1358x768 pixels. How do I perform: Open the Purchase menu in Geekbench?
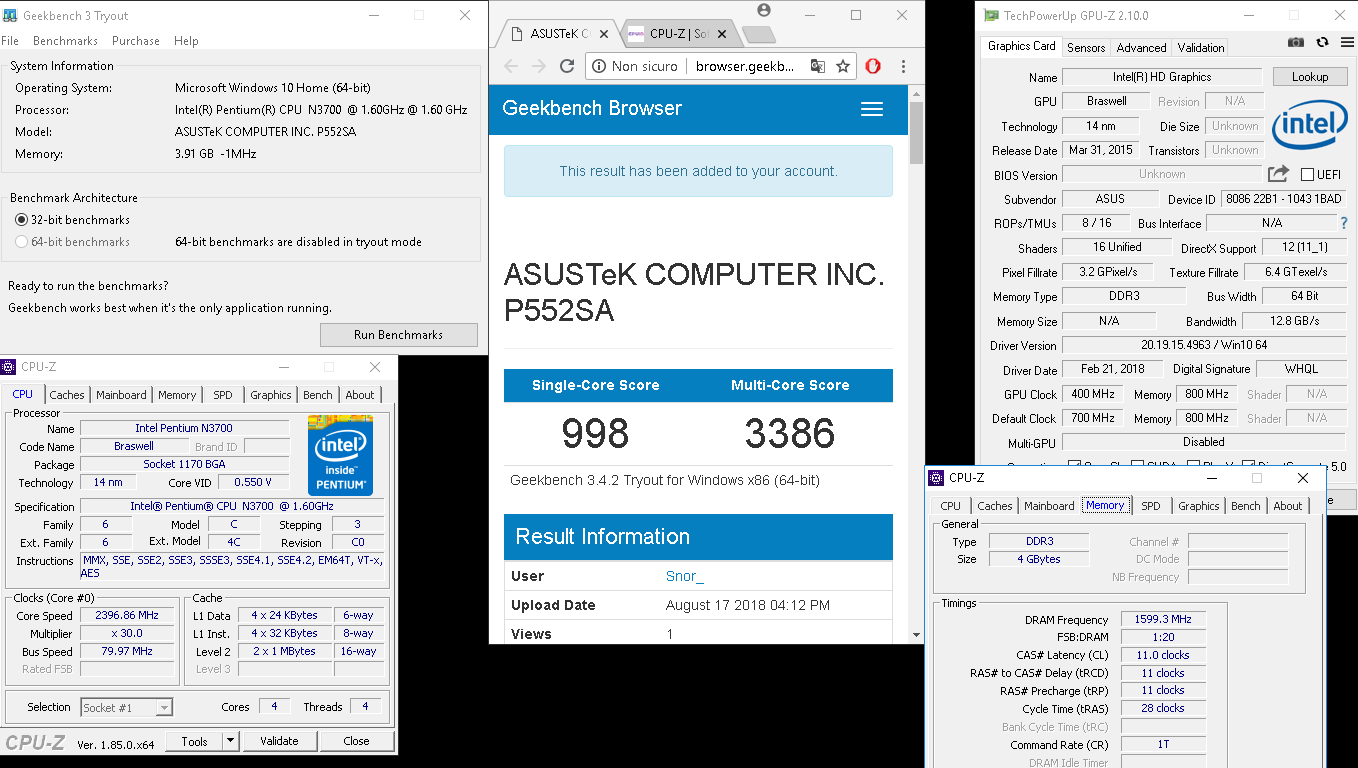tap(136, 41)
